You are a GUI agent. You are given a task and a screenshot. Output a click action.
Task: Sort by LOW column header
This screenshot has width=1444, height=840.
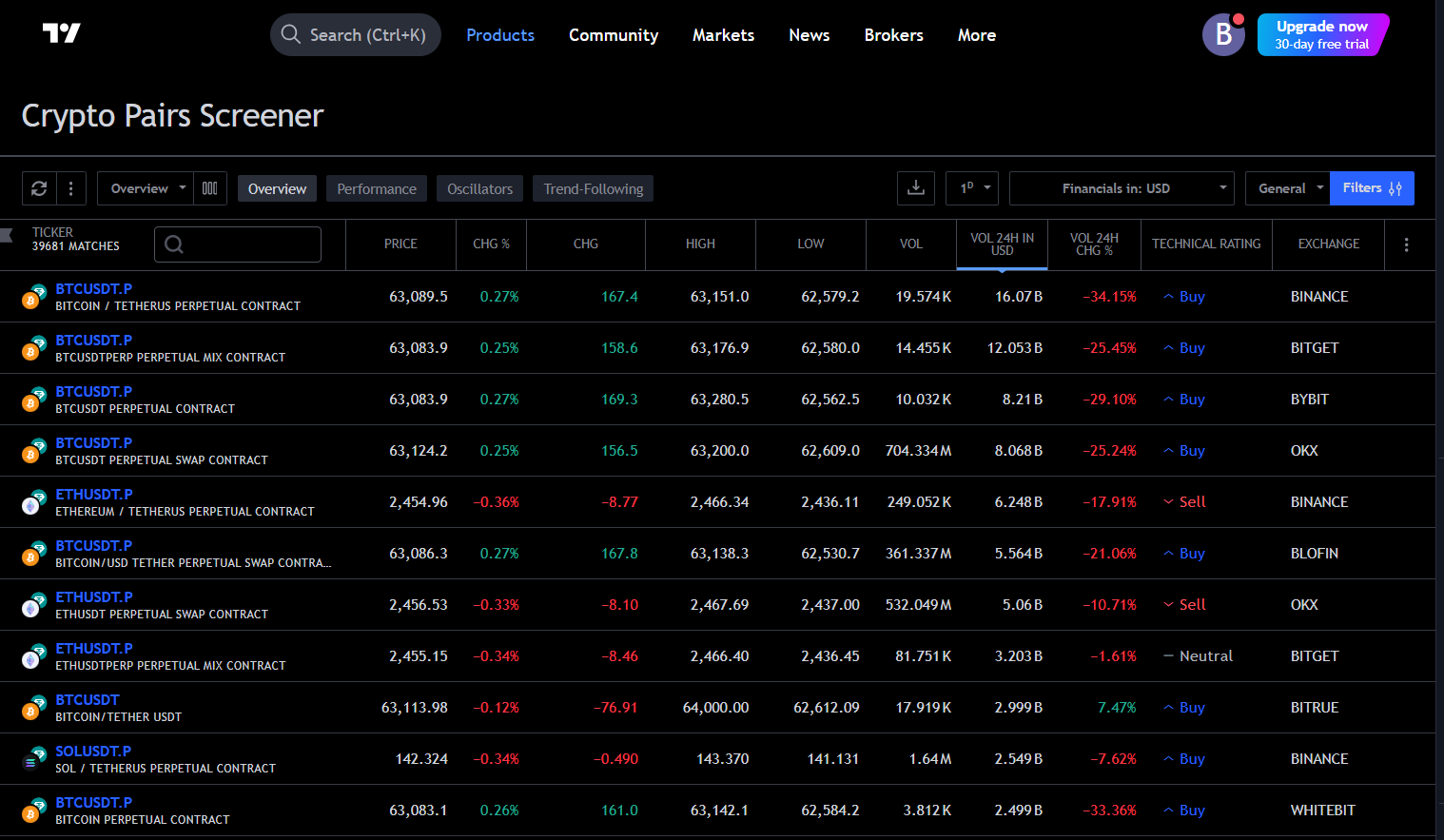click(810, 244)
